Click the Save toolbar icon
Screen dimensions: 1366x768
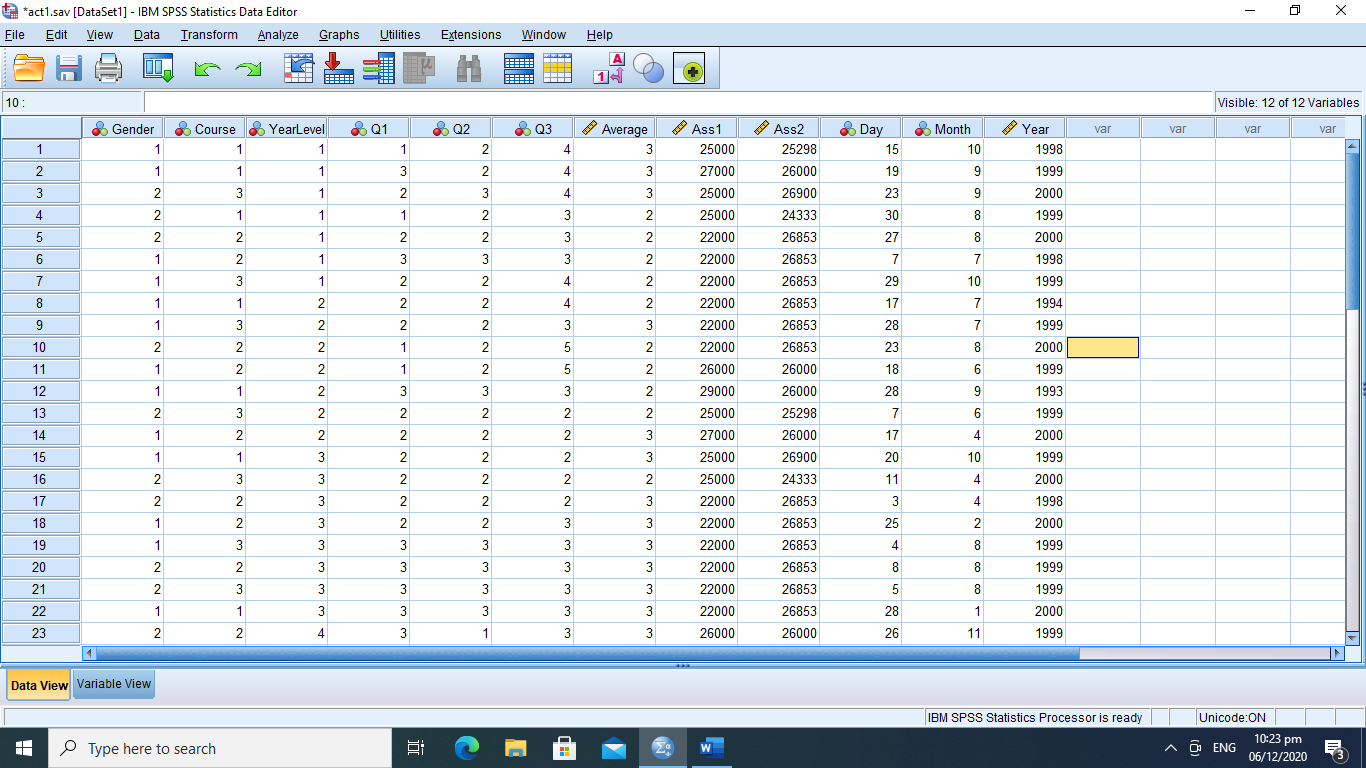pyautogui.click(x=68, y=68)
